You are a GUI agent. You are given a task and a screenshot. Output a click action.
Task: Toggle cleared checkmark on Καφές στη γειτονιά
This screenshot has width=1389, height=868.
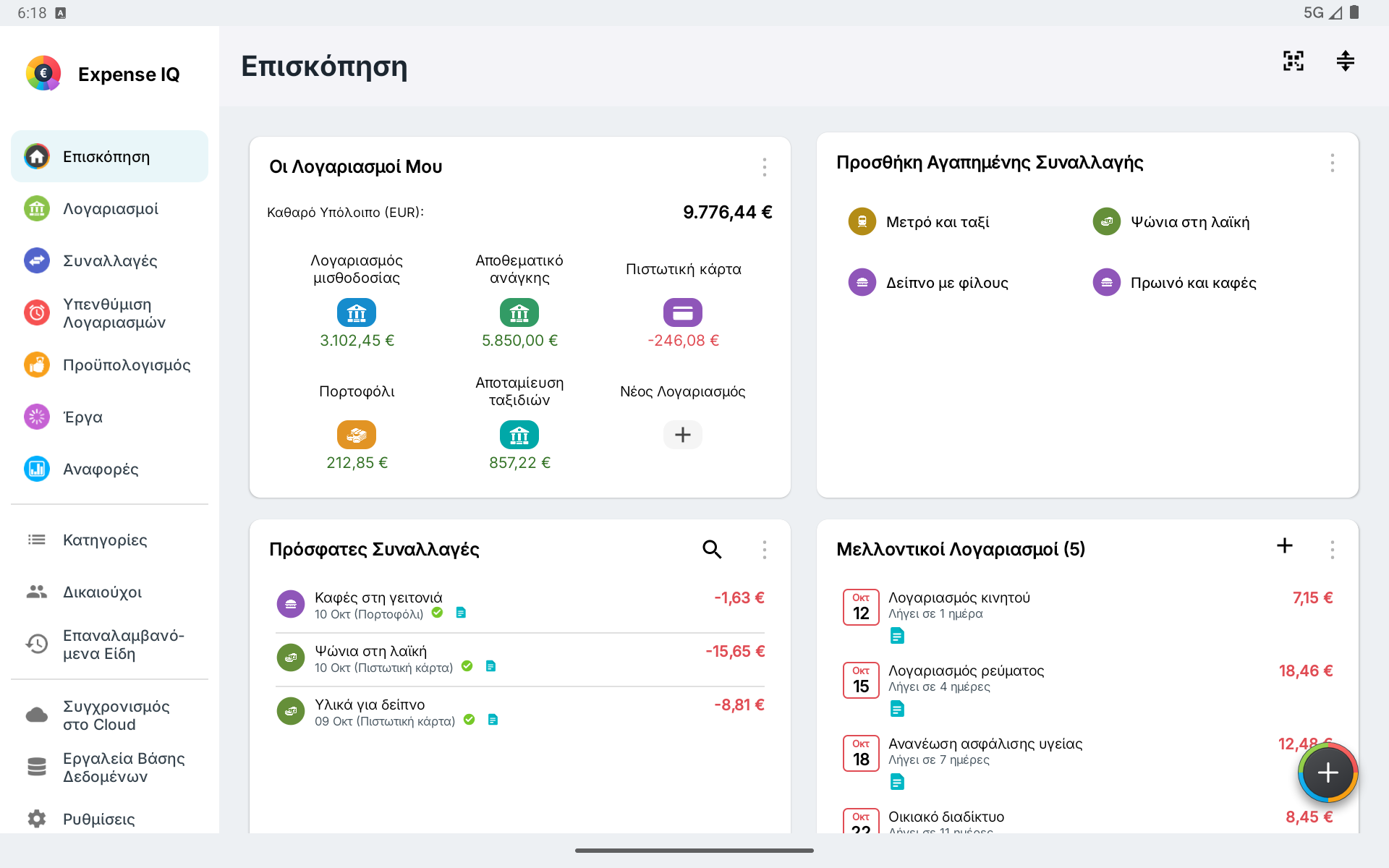coord(437,613)
